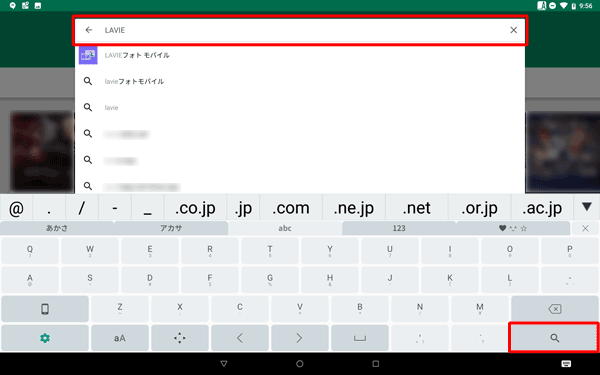The width and height of the screenshot is (600, 375).
Task: Tap the four-way cursor move key
Action: point(180,338)
